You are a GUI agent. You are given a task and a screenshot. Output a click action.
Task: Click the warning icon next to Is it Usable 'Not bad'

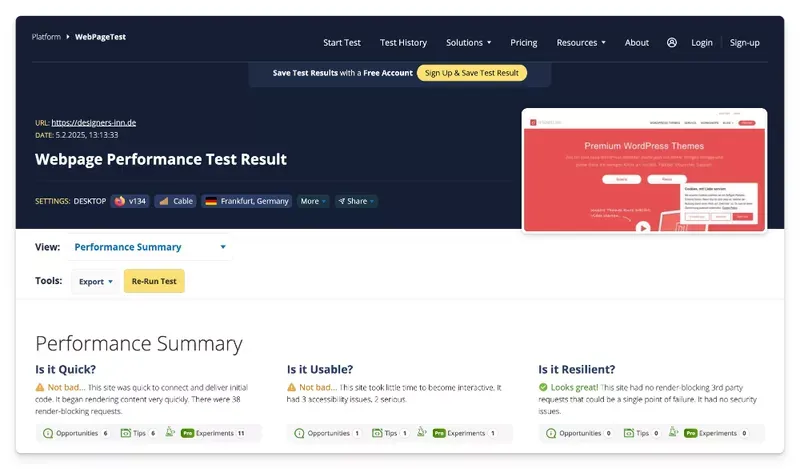tap(291, 387)
